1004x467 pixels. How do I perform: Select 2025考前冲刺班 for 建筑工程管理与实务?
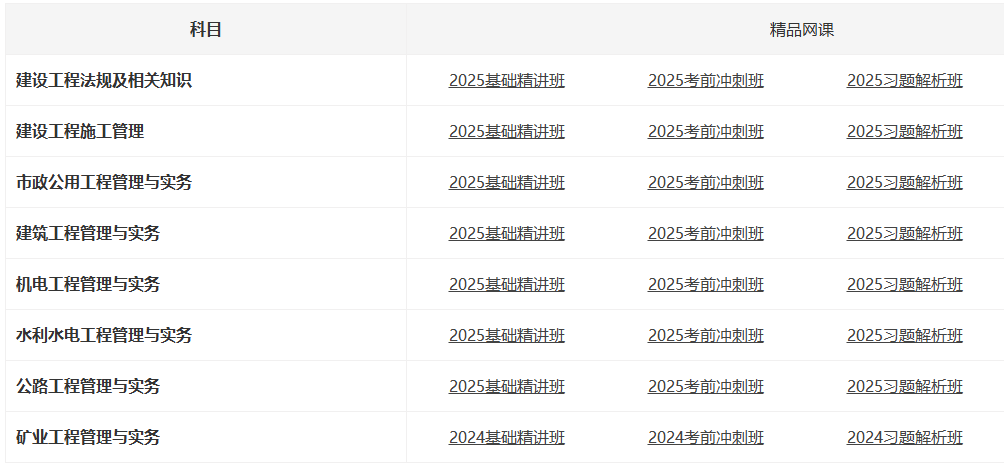[706, 233]
